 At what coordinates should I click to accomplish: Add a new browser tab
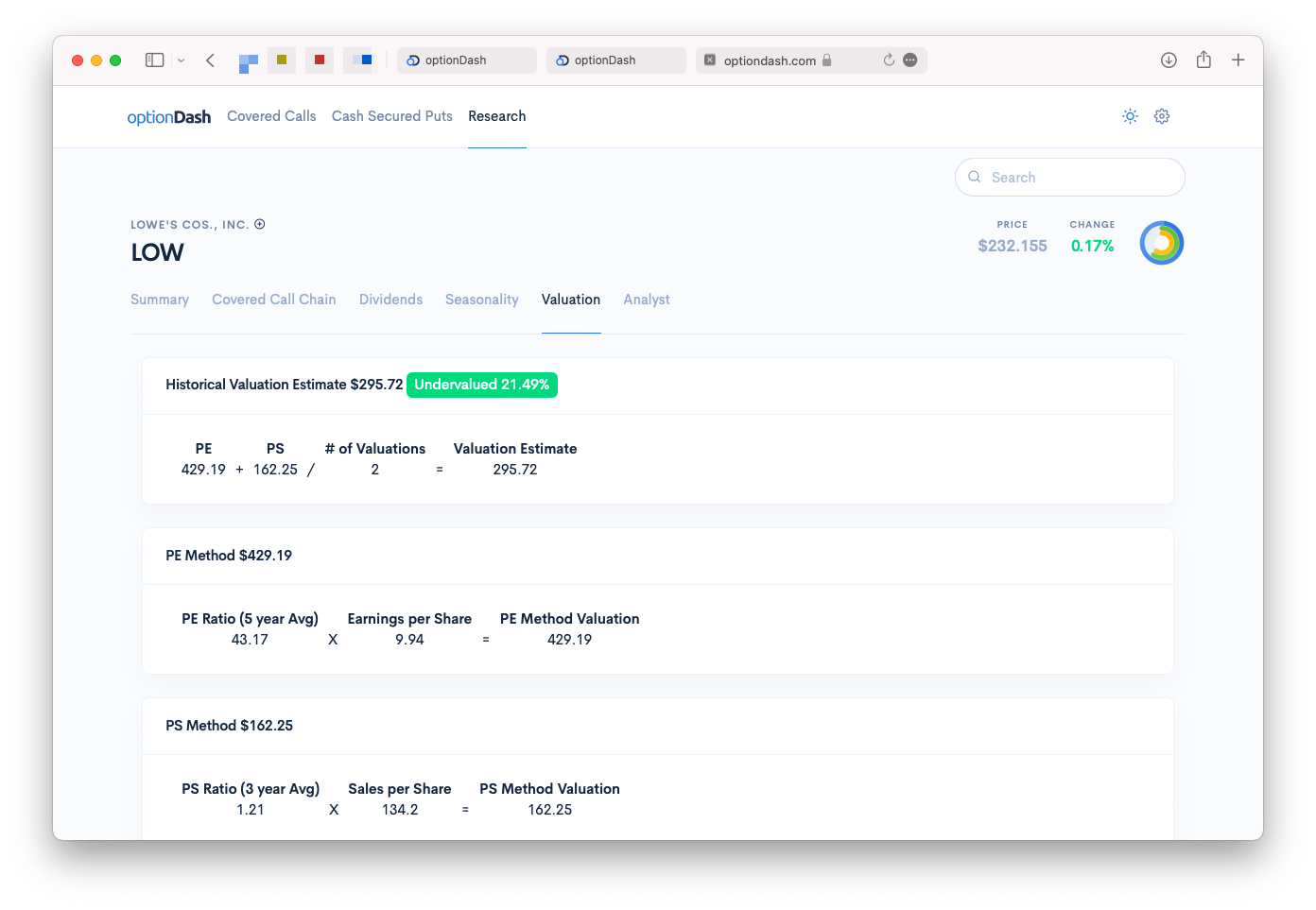point(1238,60)
